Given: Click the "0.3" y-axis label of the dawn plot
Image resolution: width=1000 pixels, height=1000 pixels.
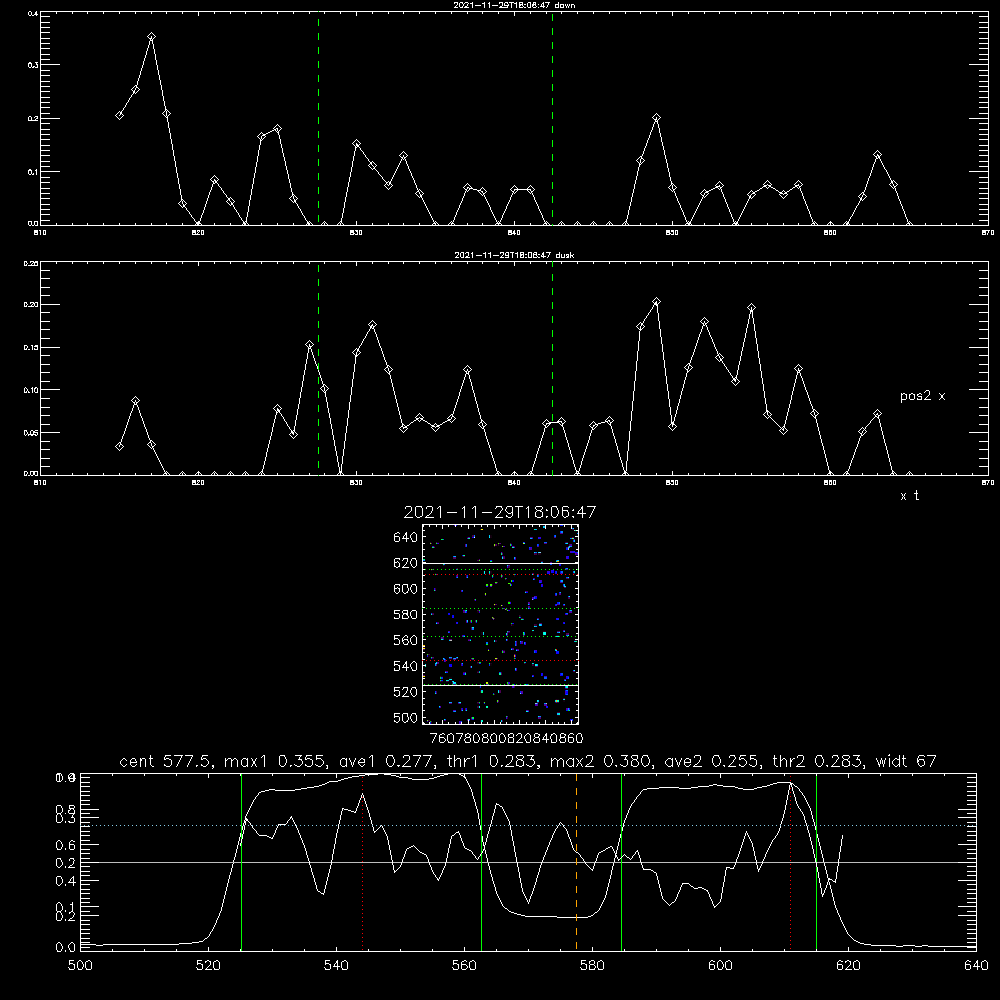Looking at the screenshot, I should [34, 65].
